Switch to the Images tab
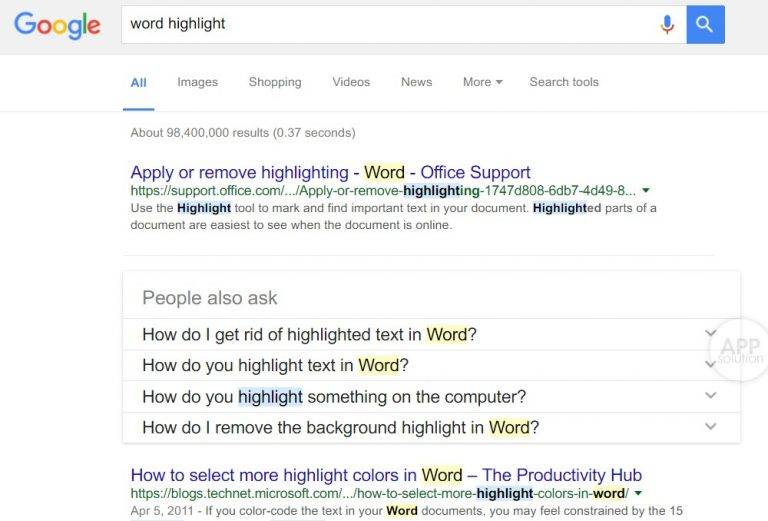This screenshot has height=521, width=768. coord(197,82)
